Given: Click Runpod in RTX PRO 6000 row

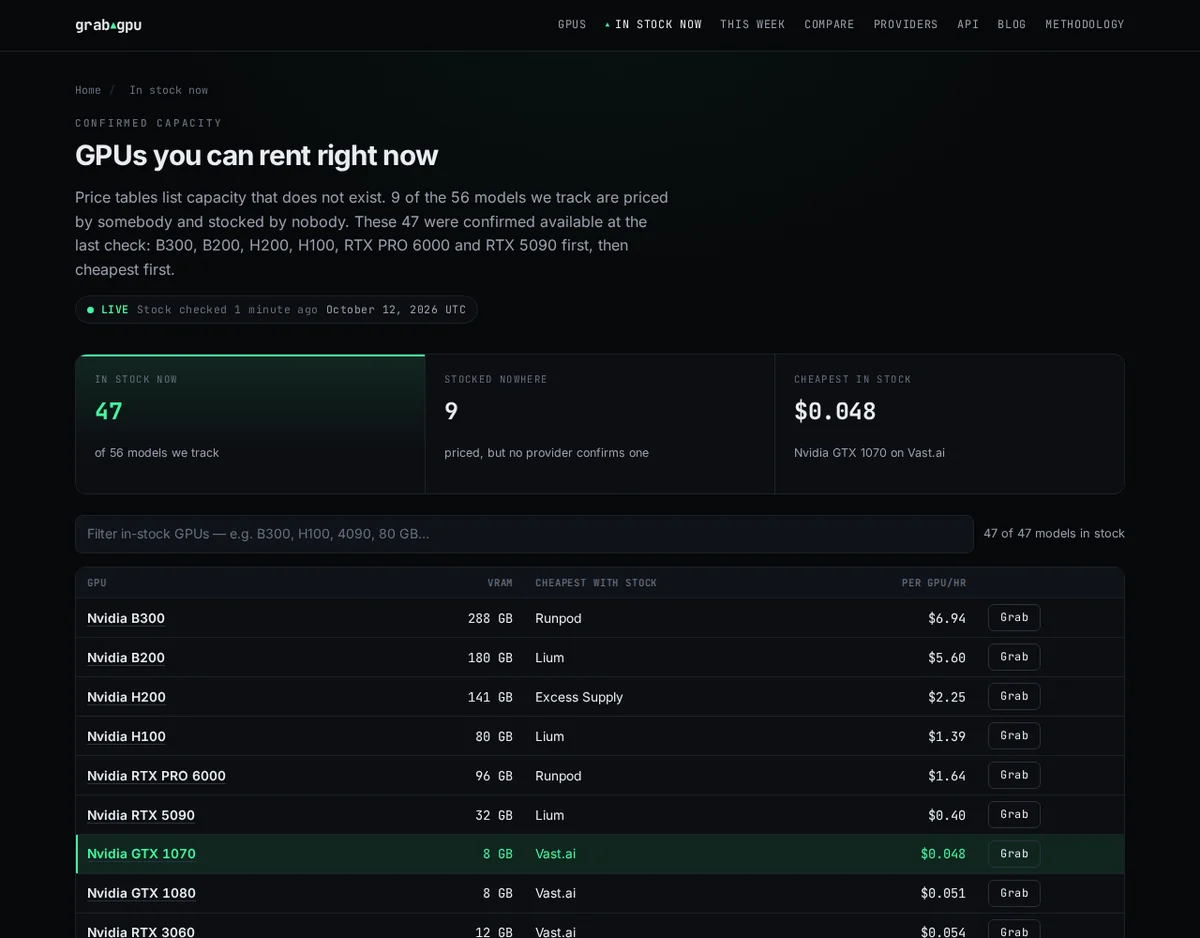Looking at the screenshot, I should tap(558, 776).
